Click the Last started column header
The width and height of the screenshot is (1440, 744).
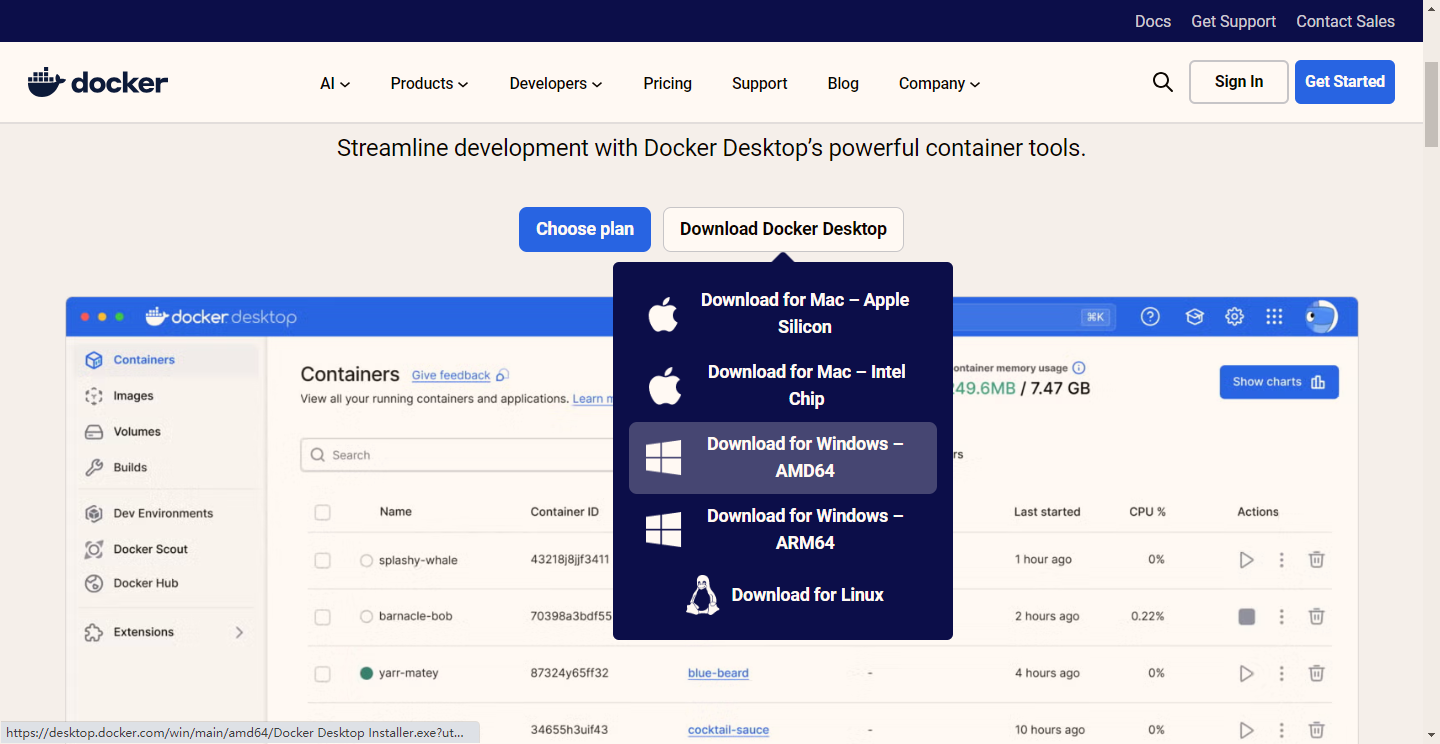[1047, 512]
